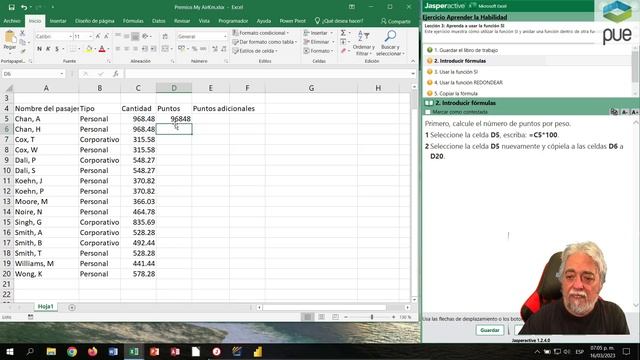The width and height of the screenshot is (640, 360).
Task: Click column header G
Action: (311, 88)
